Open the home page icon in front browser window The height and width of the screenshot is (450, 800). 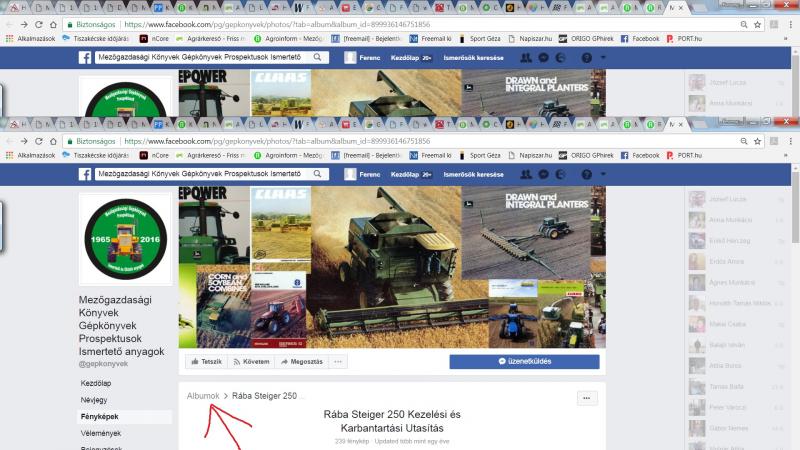53,141
